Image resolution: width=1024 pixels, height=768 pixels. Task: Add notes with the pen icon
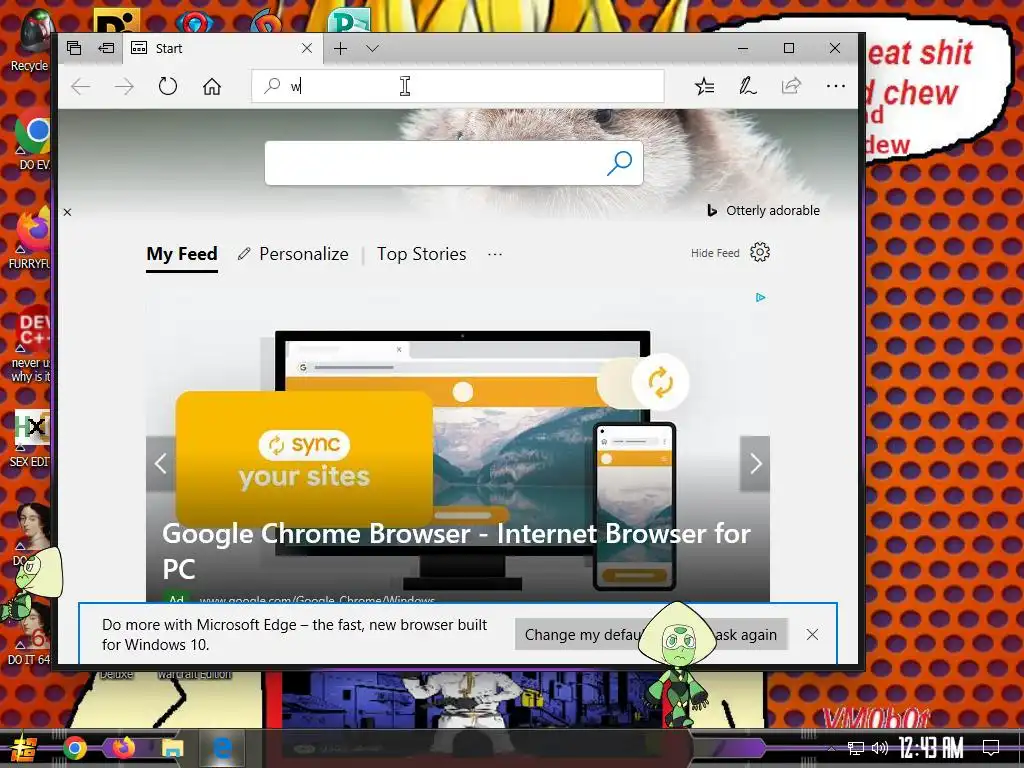click(748, 86)
